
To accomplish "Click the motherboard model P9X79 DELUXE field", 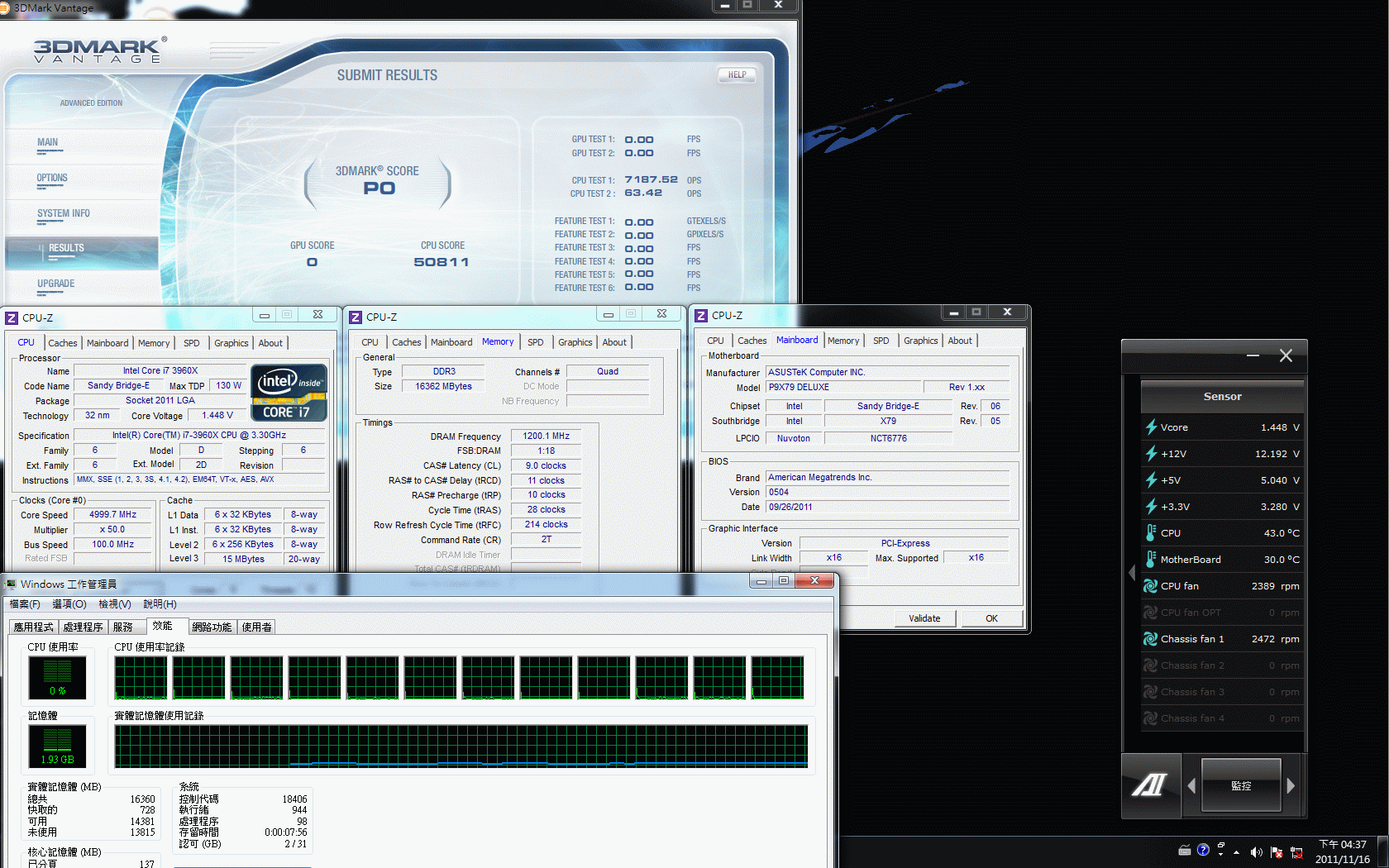I will (843, 387).
